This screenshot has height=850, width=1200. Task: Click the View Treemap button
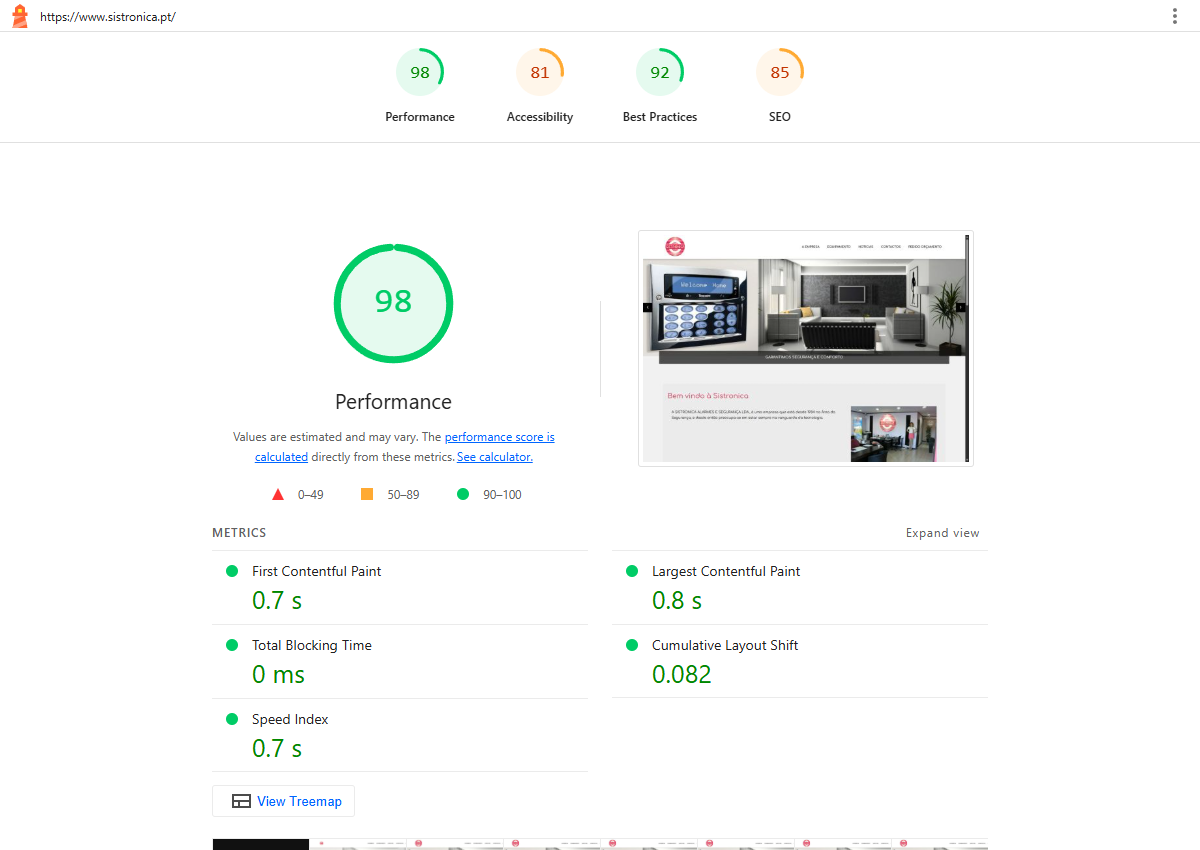click(x=284, y=801)
